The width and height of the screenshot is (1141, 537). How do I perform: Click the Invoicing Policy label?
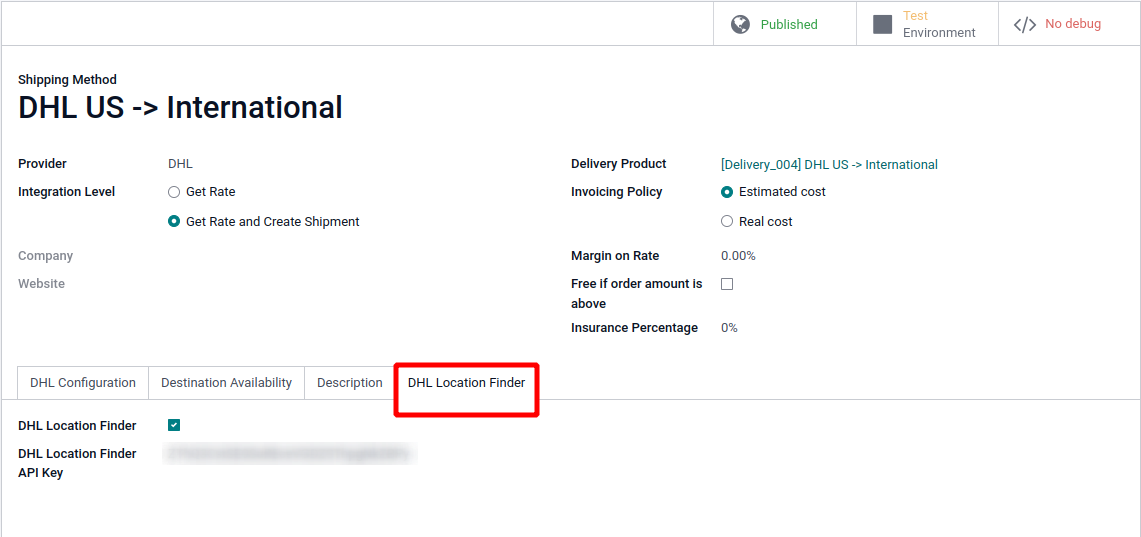click(x=616, y=192)
